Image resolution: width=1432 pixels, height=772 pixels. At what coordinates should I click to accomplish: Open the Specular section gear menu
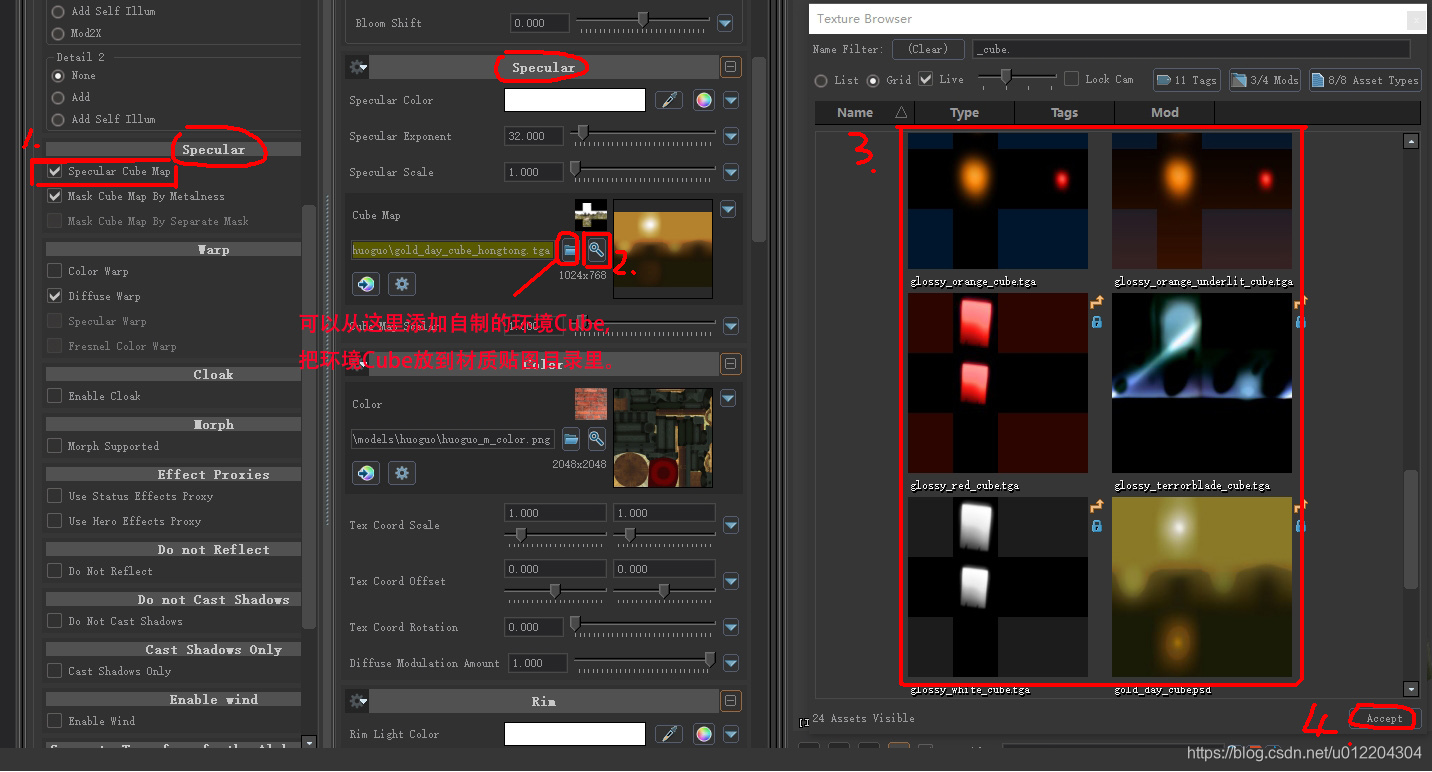coord(357,67)
